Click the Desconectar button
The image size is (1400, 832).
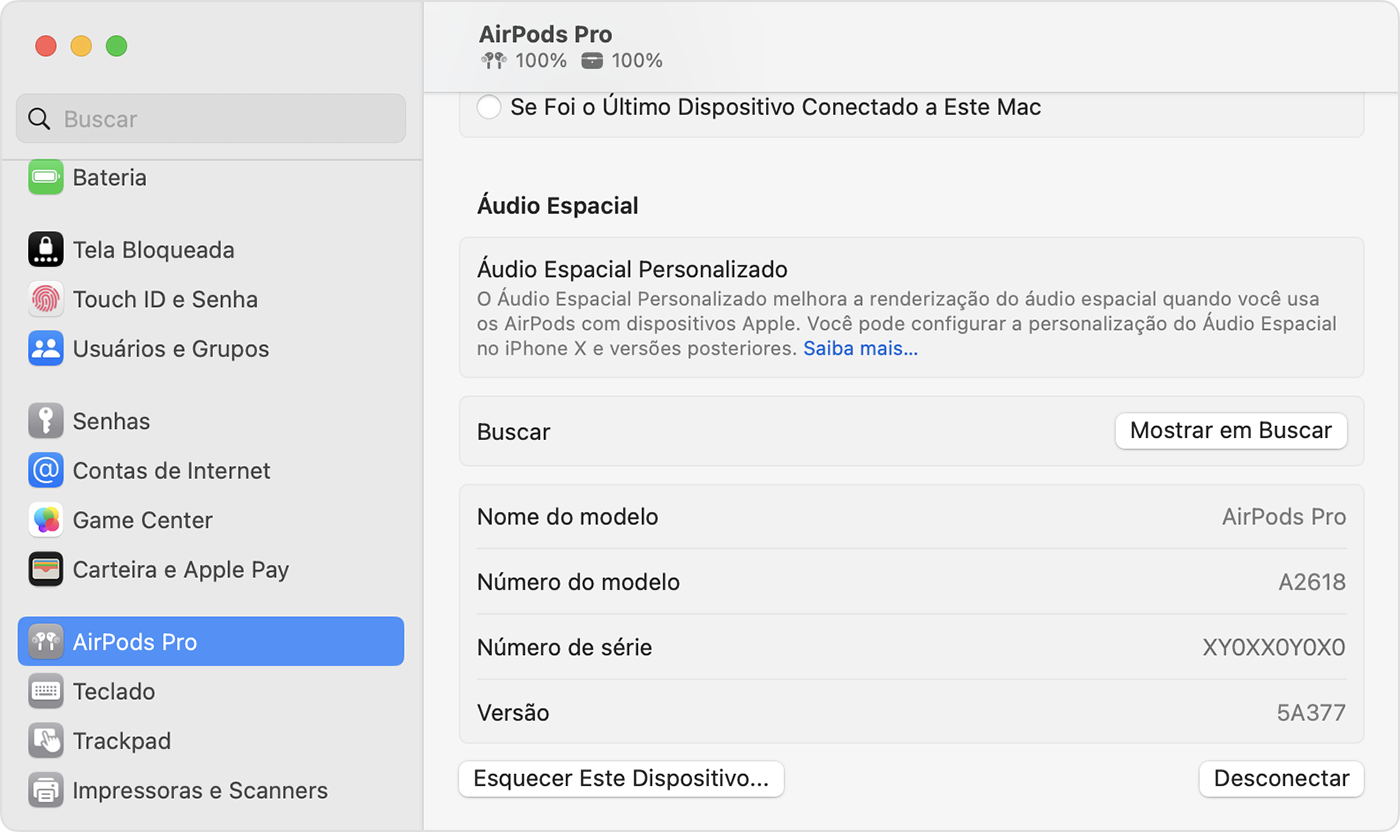click(1282, 779)
